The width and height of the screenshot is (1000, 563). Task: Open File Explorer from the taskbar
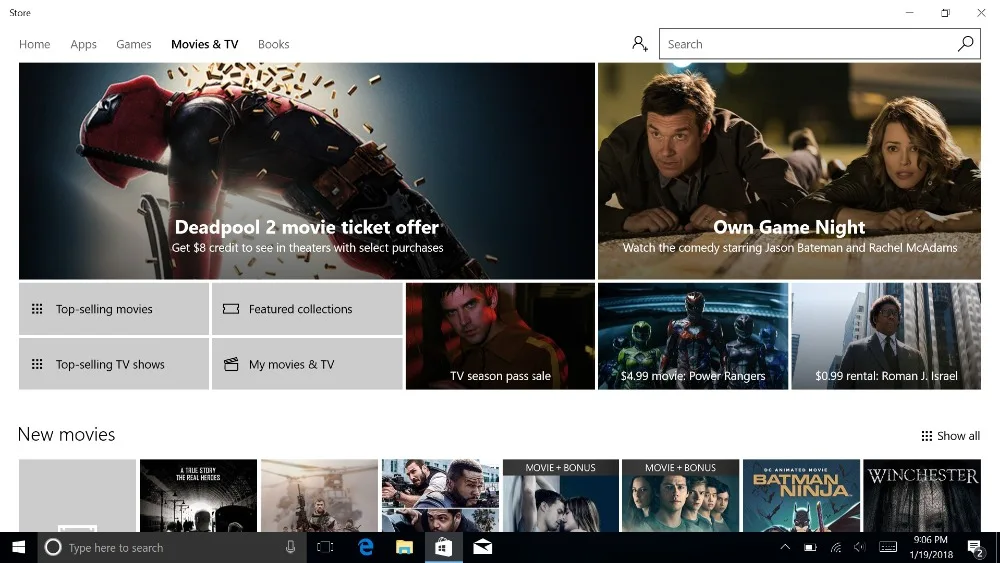point(404,547)
